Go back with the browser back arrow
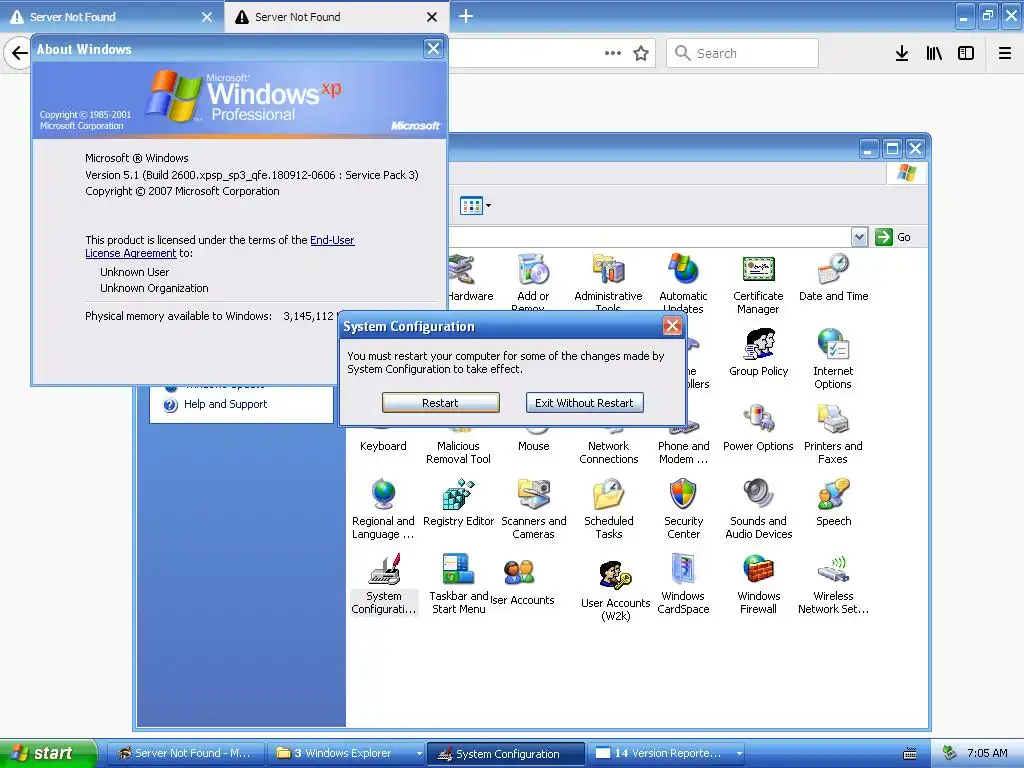1024x768 pixels. (x=19, y=54)
